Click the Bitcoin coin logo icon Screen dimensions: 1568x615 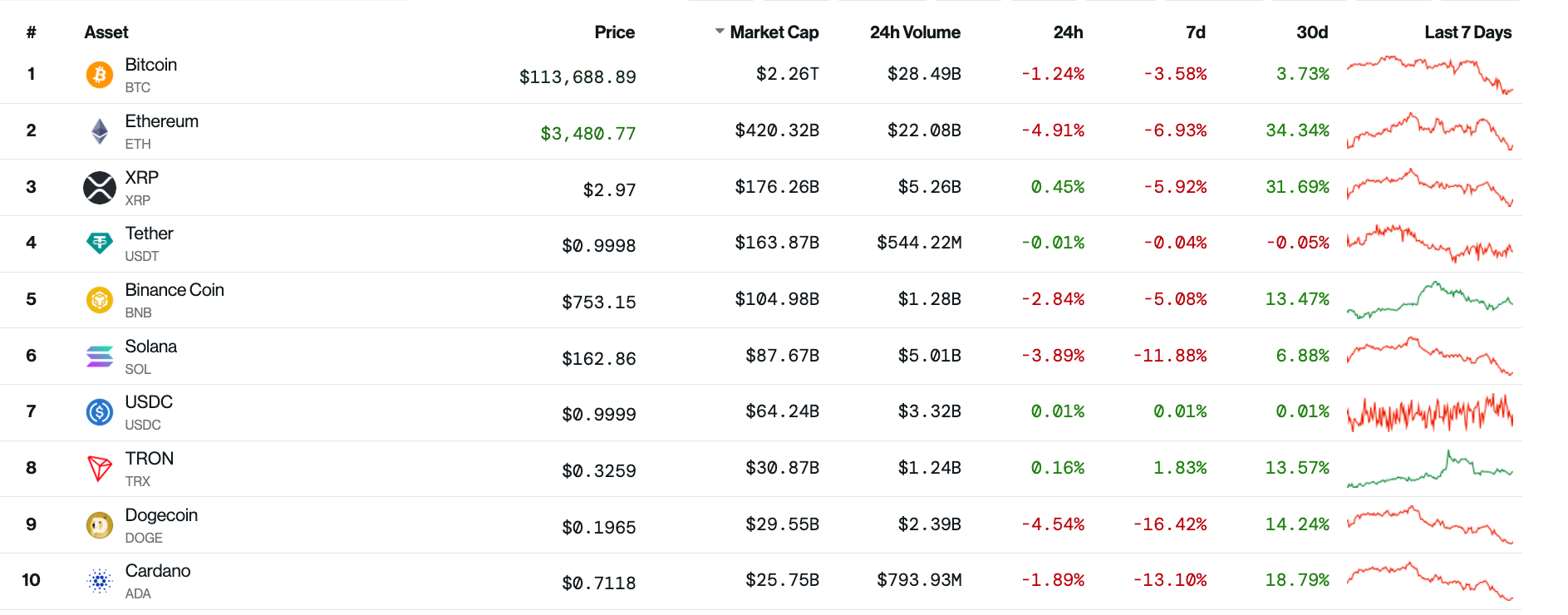pos(100,75)
